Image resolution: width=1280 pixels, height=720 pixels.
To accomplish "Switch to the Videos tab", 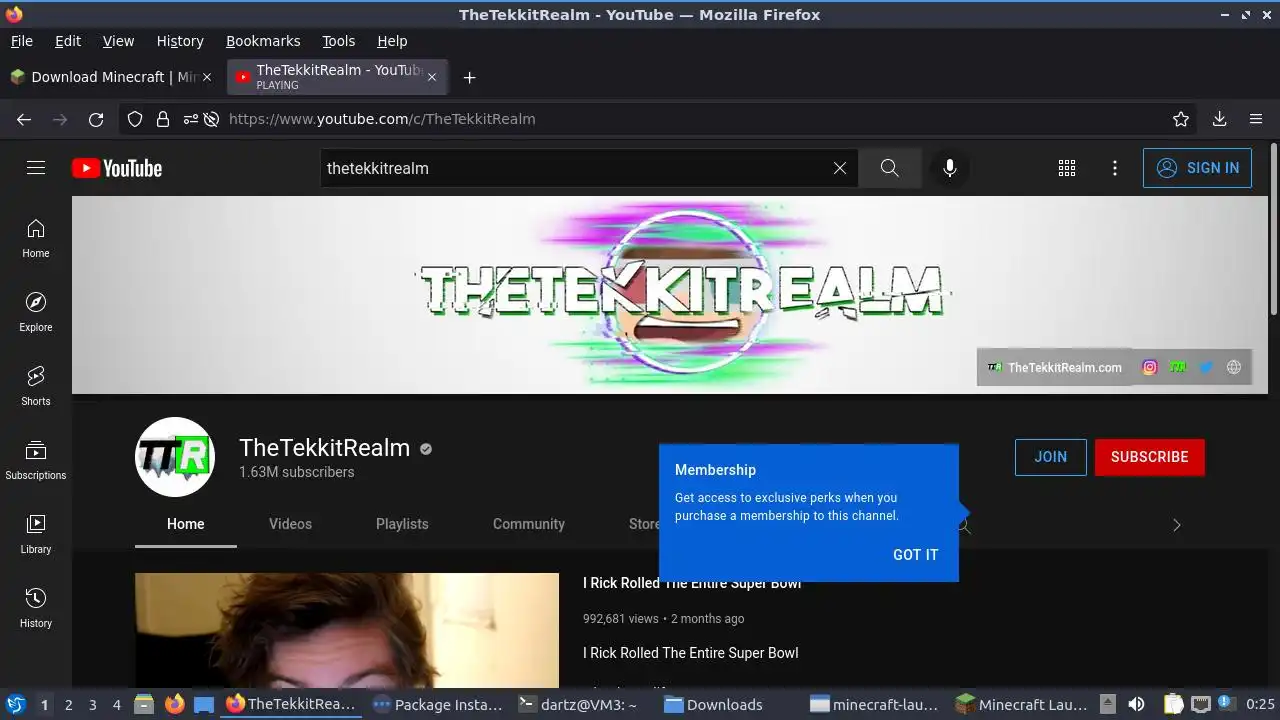I will click(290, 524).
